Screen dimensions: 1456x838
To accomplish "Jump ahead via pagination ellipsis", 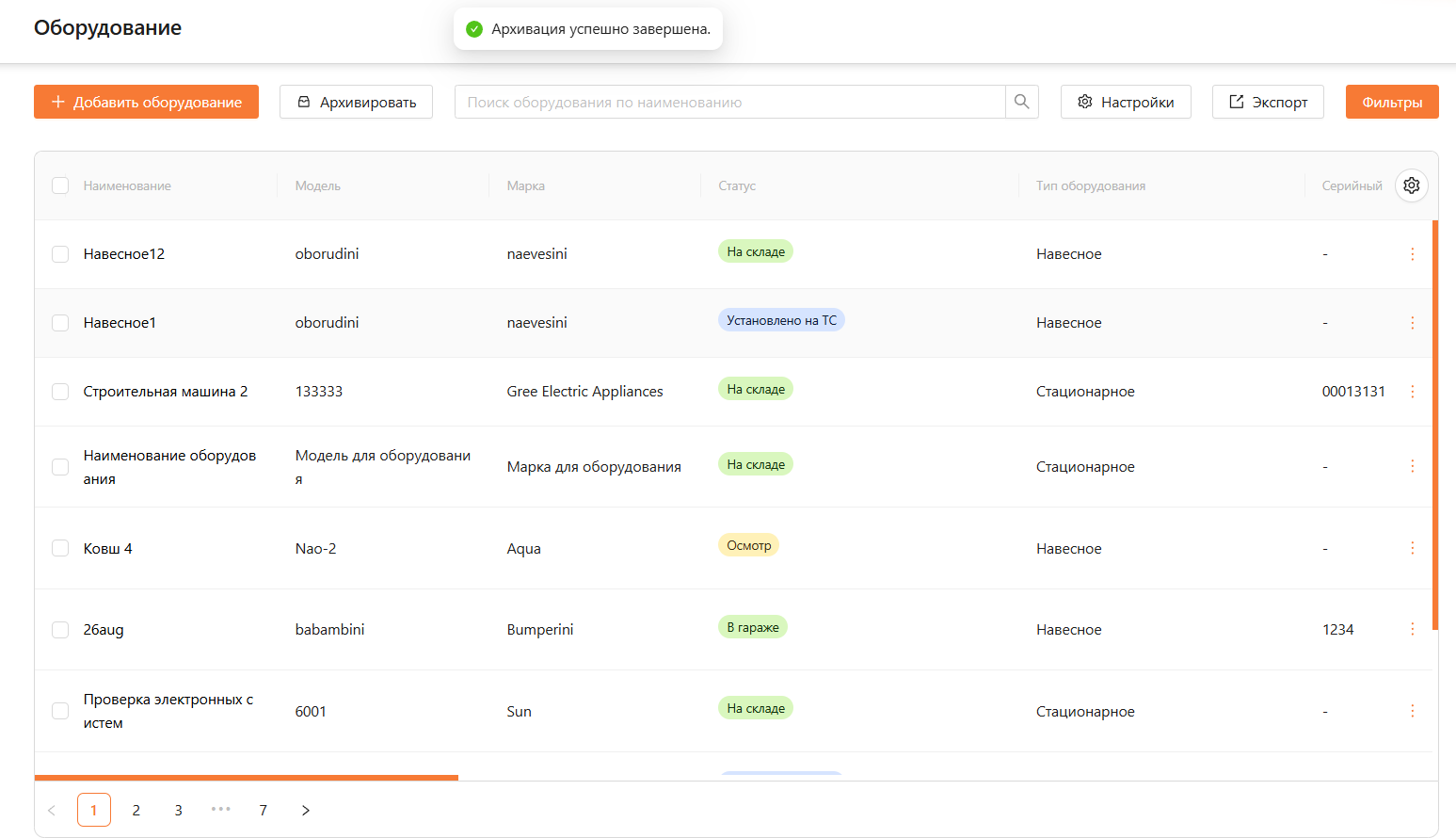I will [x=220, y=810].
